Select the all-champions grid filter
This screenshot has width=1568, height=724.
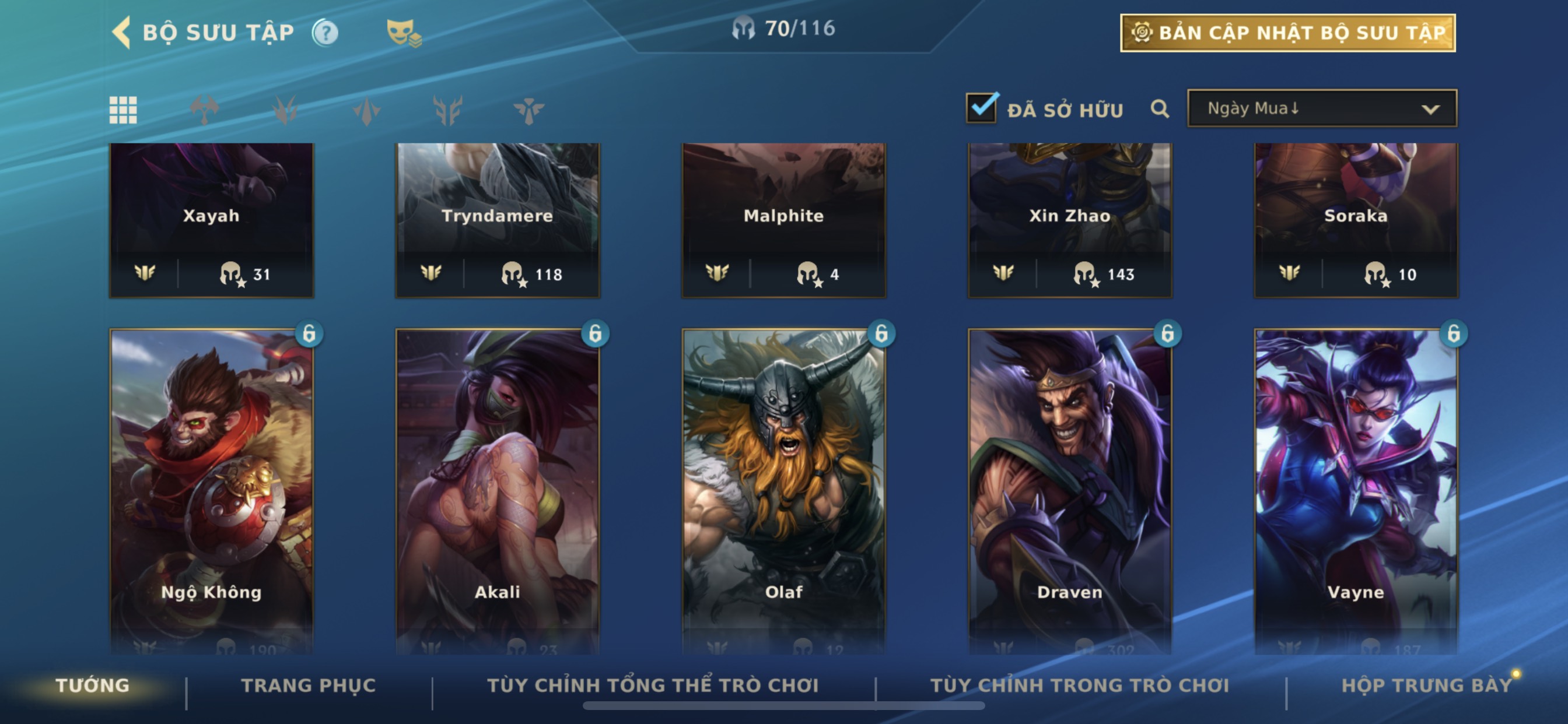click(123, 110)
